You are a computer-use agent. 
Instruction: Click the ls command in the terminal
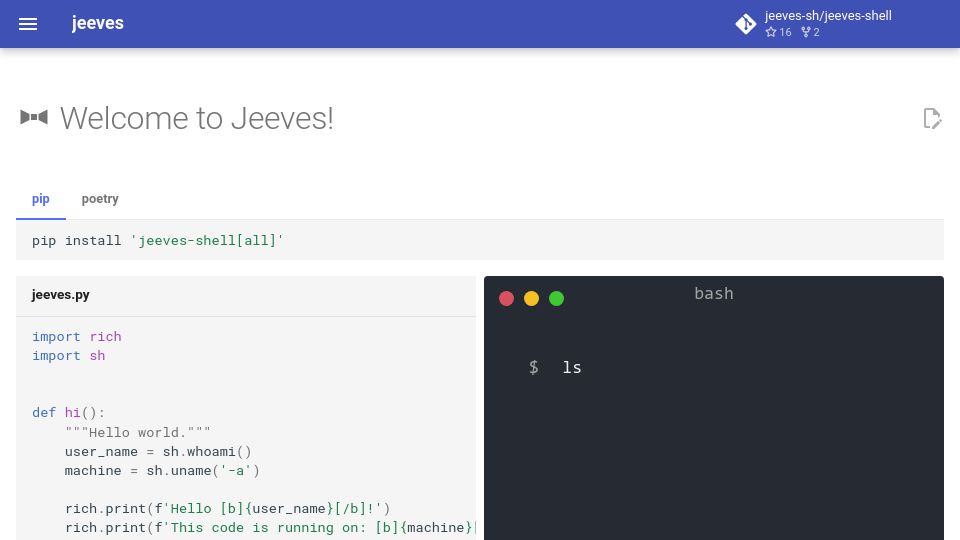click(572, 367)
